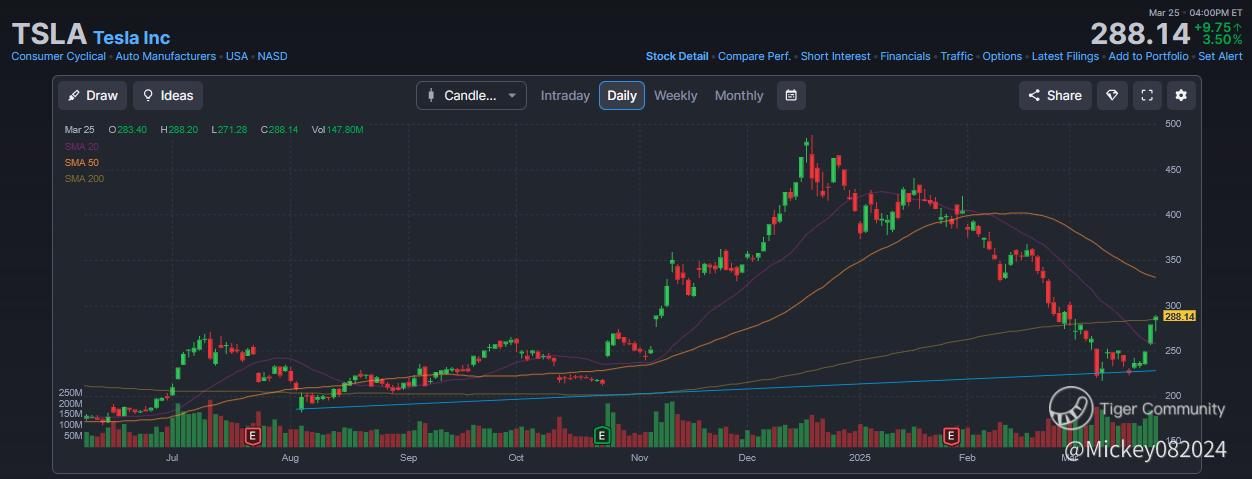Open the Ideas panel
The height and width of the screenshot is (479, 1252).
pyautogui.click(x=168, y=96)
